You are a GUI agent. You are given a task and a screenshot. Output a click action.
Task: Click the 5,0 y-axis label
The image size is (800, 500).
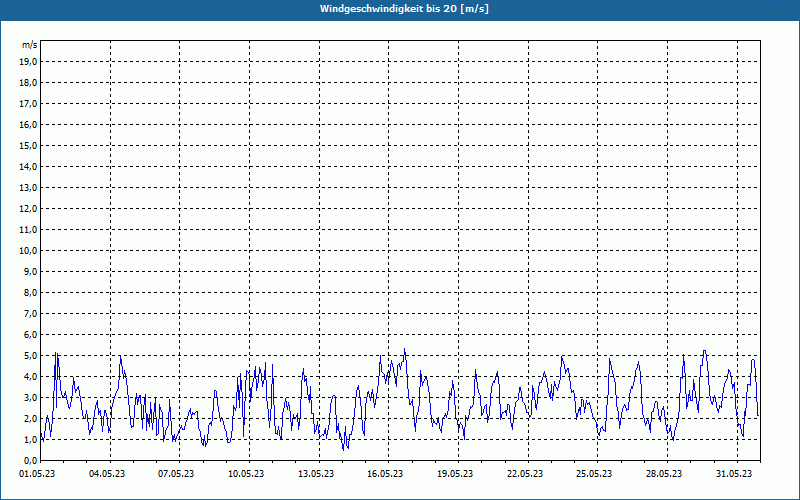pyautogui.click(x=30, y=355)
